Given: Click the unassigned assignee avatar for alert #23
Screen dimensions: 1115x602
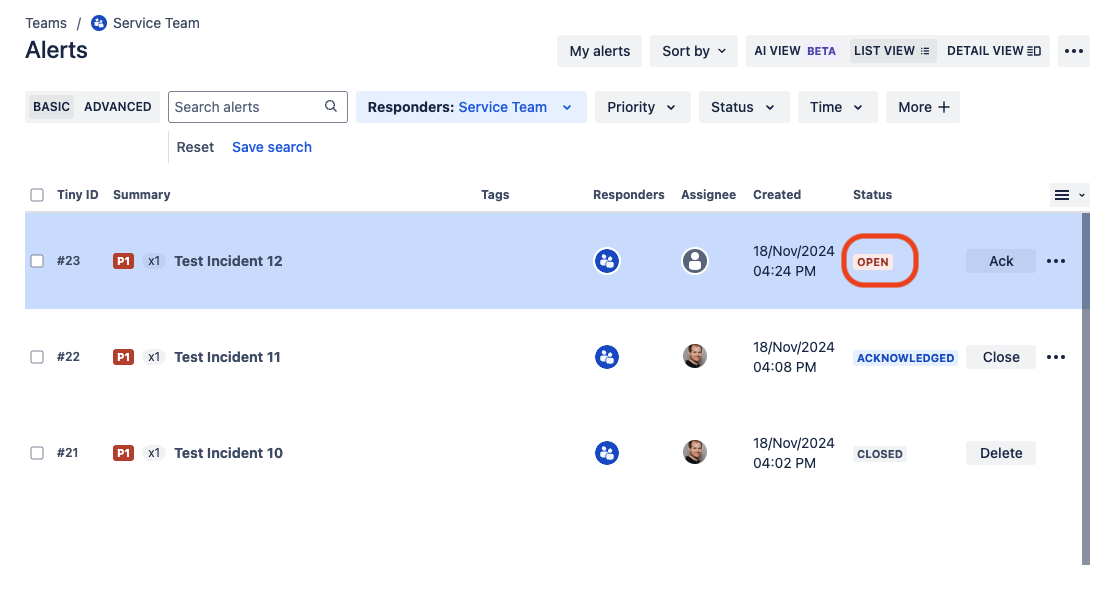Looking at the screenshot, I should click(695, 261).
